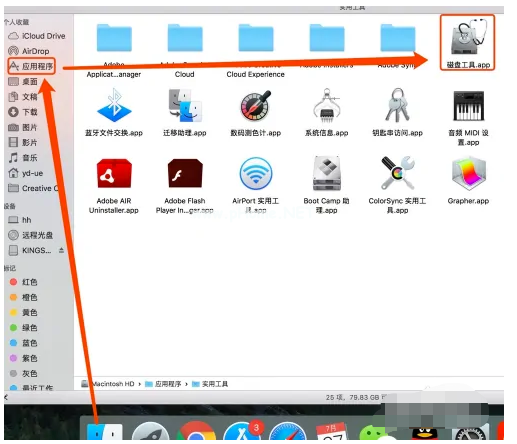The width and height of the screenshot is (517, 444).
Task: Open QQ penguin icon in Dock
Action: click(x=423, y=433)
